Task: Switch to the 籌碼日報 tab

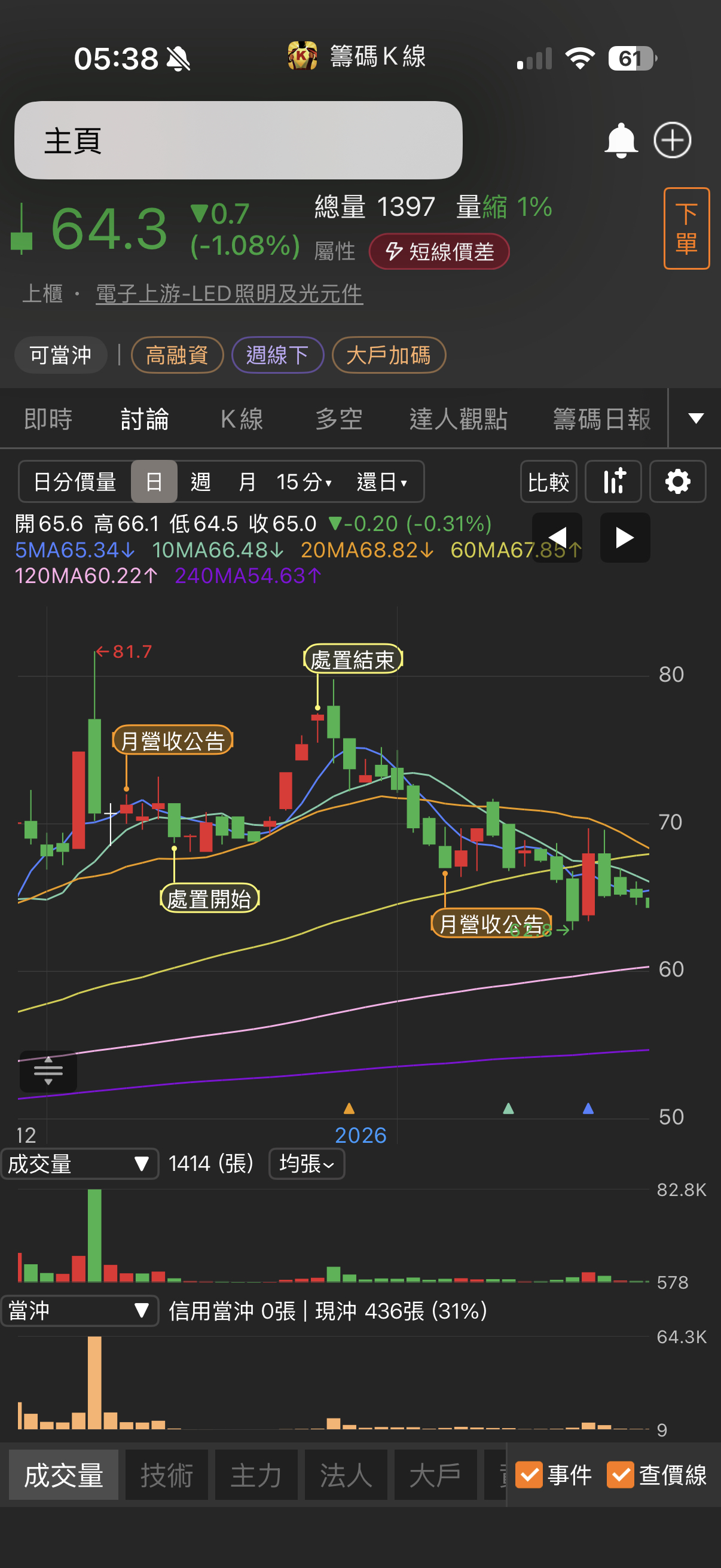Action: [x=603, y=419]
